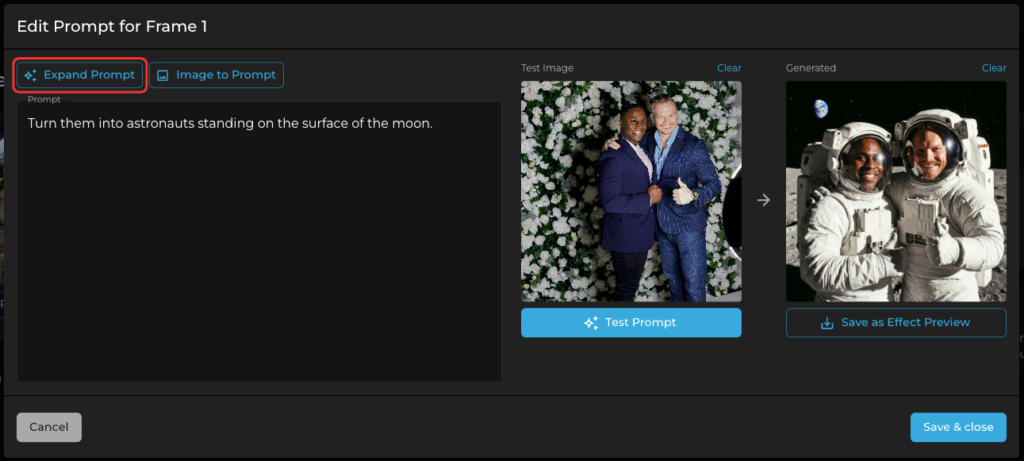This screenshot has height=461, width=1024.
Task: Click the picture icon on Image to Prompt
Action: point(163,75)
